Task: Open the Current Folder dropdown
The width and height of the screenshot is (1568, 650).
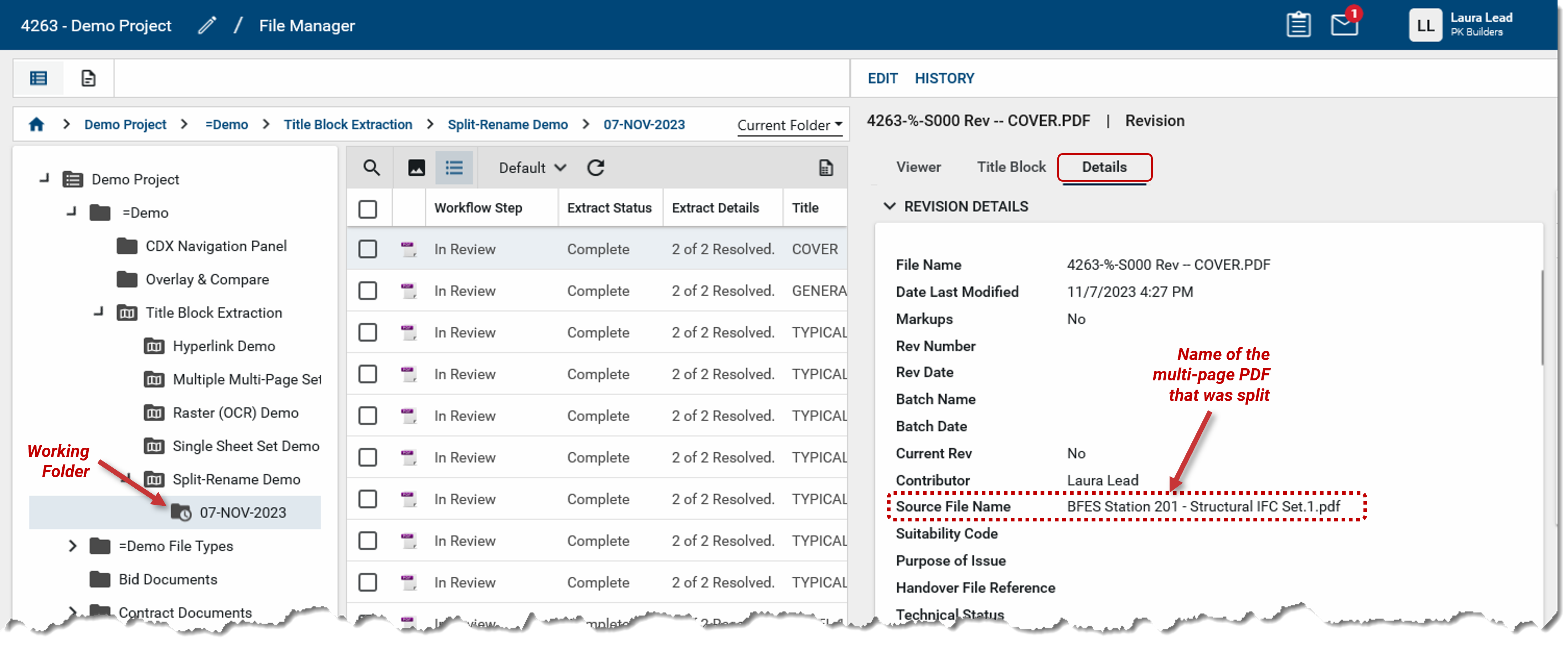Action: (x=789, y=125)
